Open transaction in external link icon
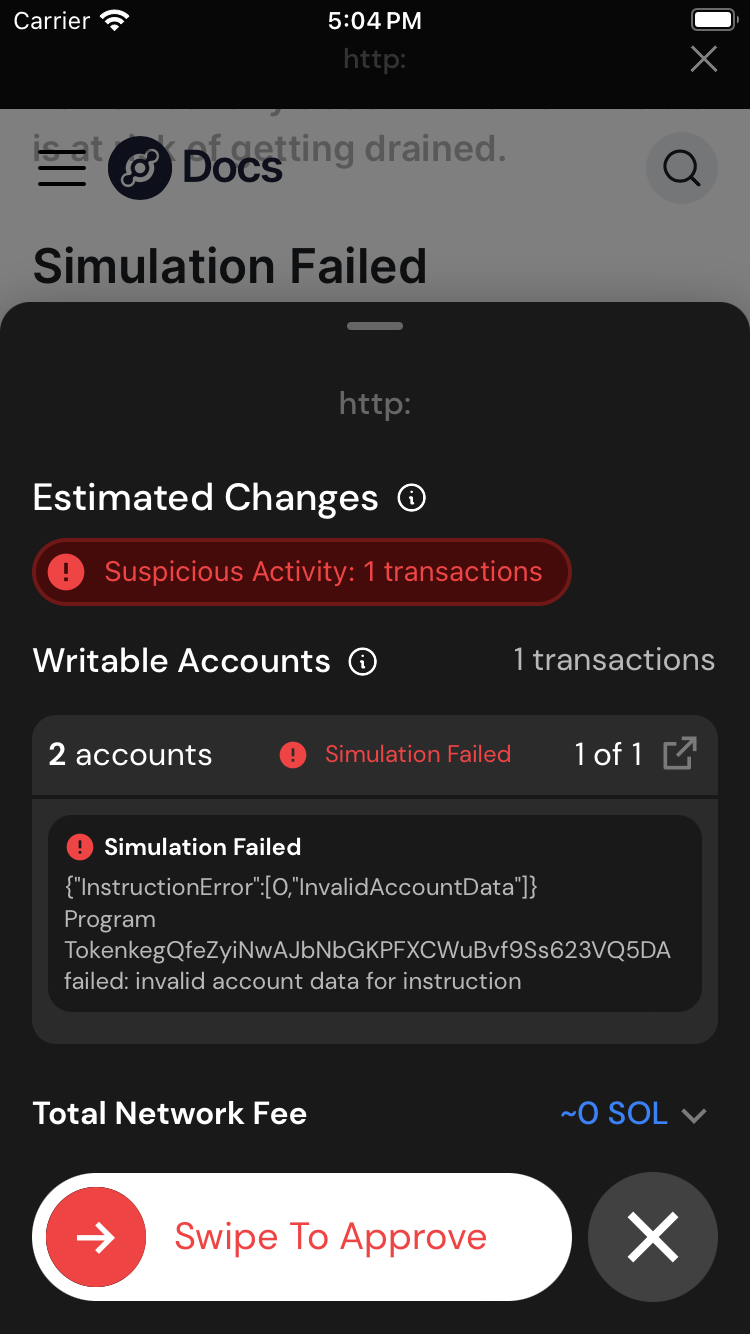750x1334 pixels. [x=680, y=754]
